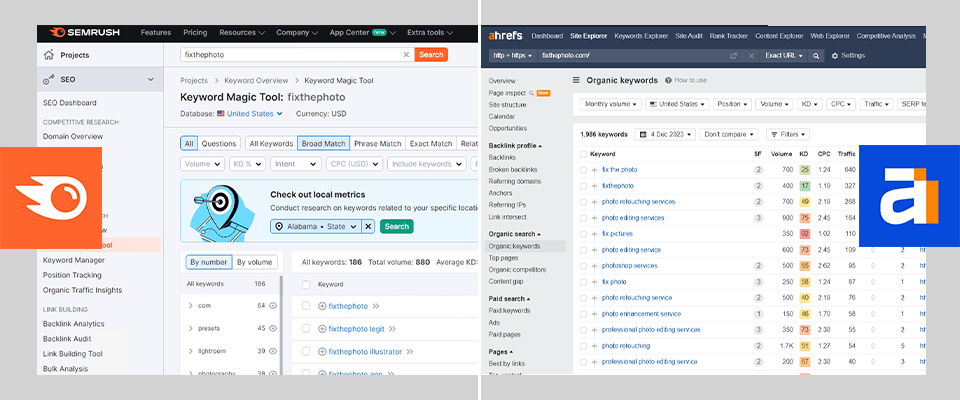This screenshot has height=400, width=960.
Task: Open the United States database dropdown in Semrush
Action: click(x=249, y=114)
